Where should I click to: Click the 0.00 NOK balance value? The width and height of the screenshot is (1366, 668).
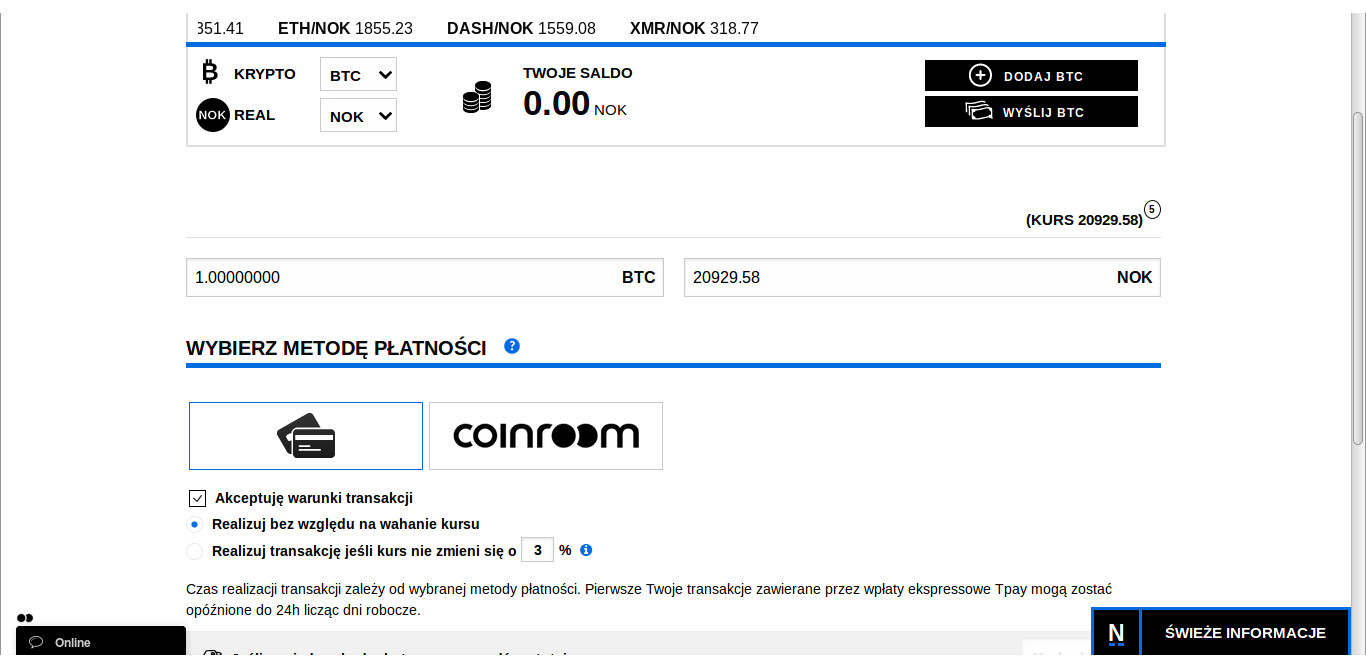pos(575,104)
